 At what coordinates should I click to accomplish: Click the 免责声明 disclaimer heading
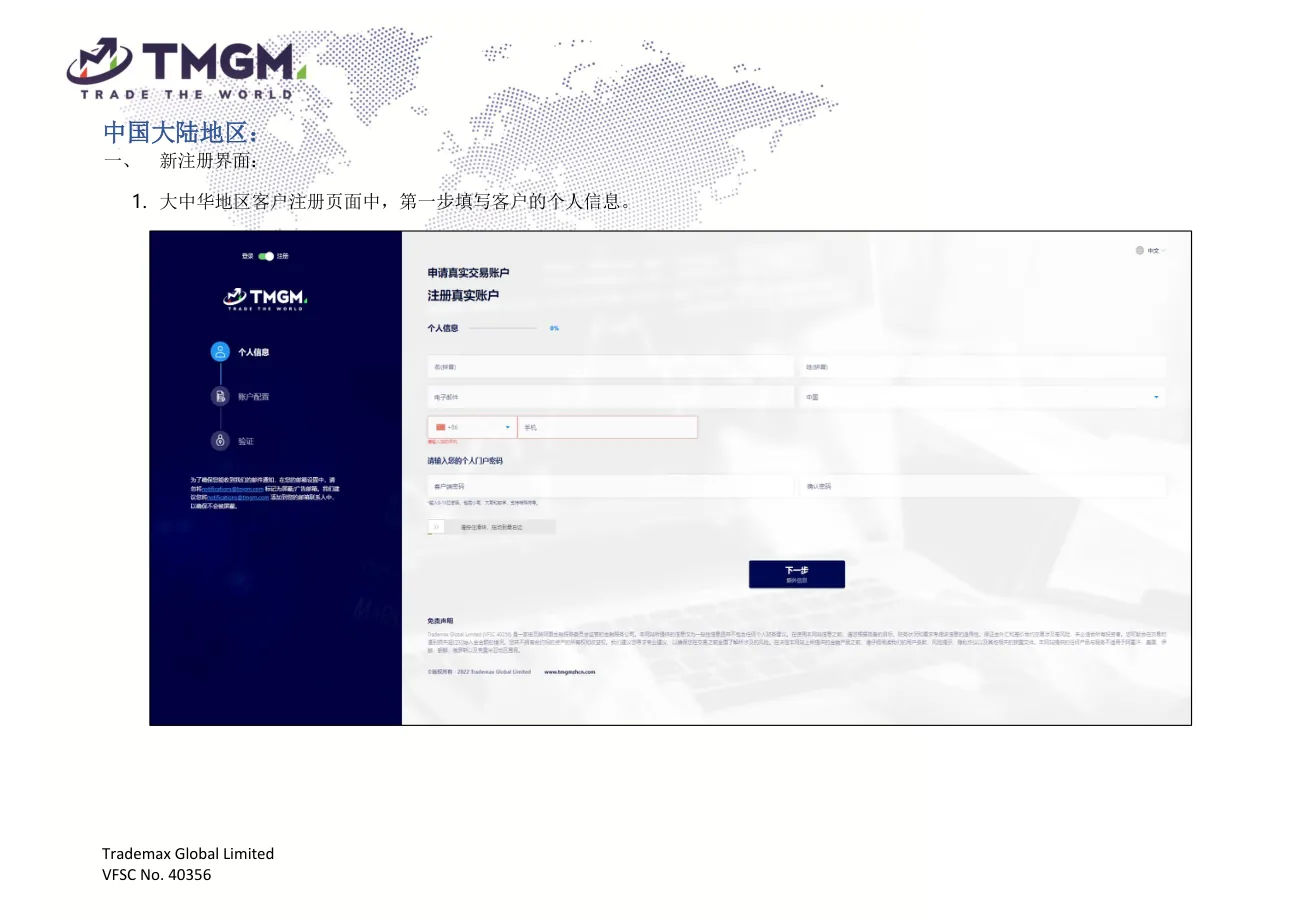click(440, 621)
